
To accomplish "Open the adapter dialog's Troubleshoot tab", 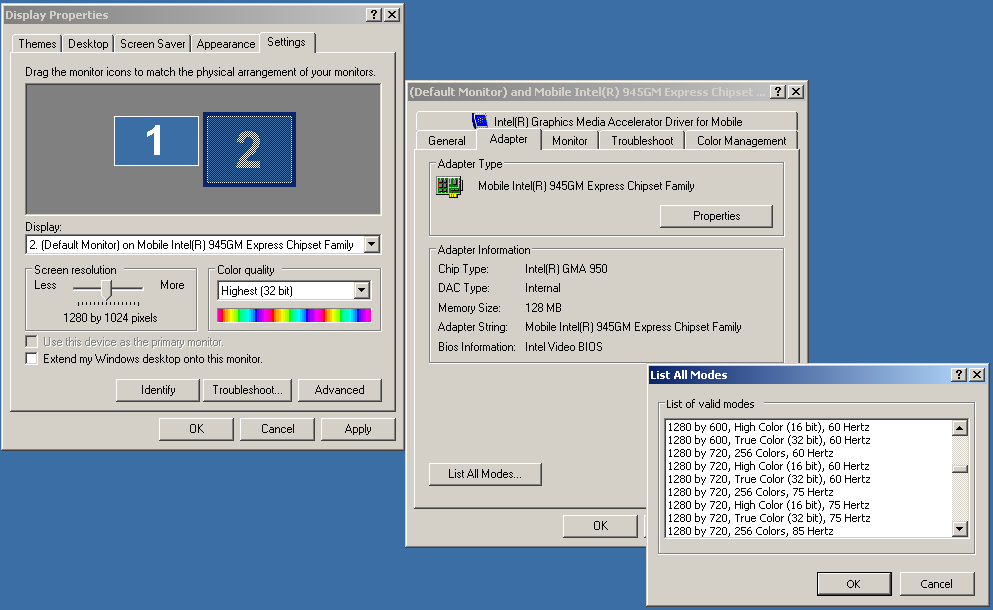I will (x=642, y=141).
